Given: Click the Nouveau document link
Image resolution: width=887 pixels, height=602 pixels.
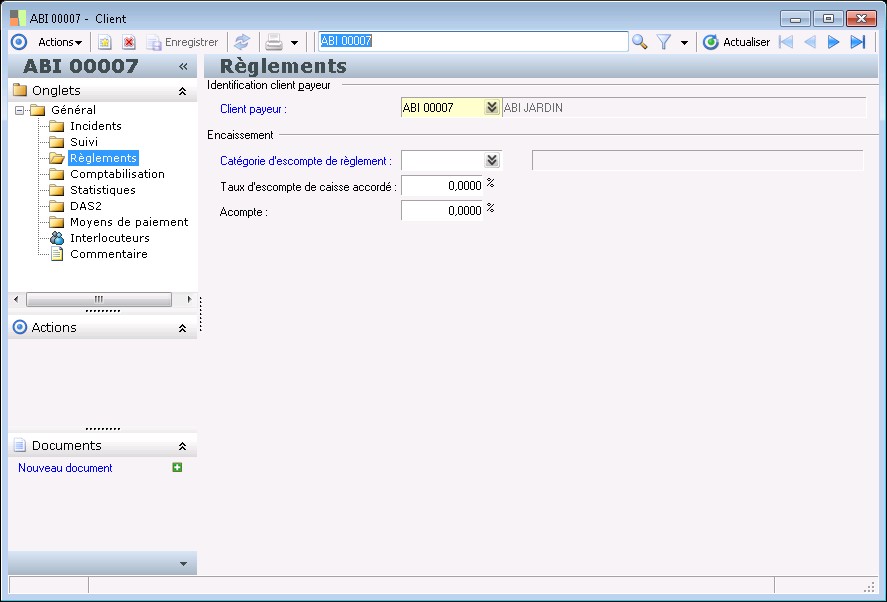Looking at the screenshot, I should point(65,468).
